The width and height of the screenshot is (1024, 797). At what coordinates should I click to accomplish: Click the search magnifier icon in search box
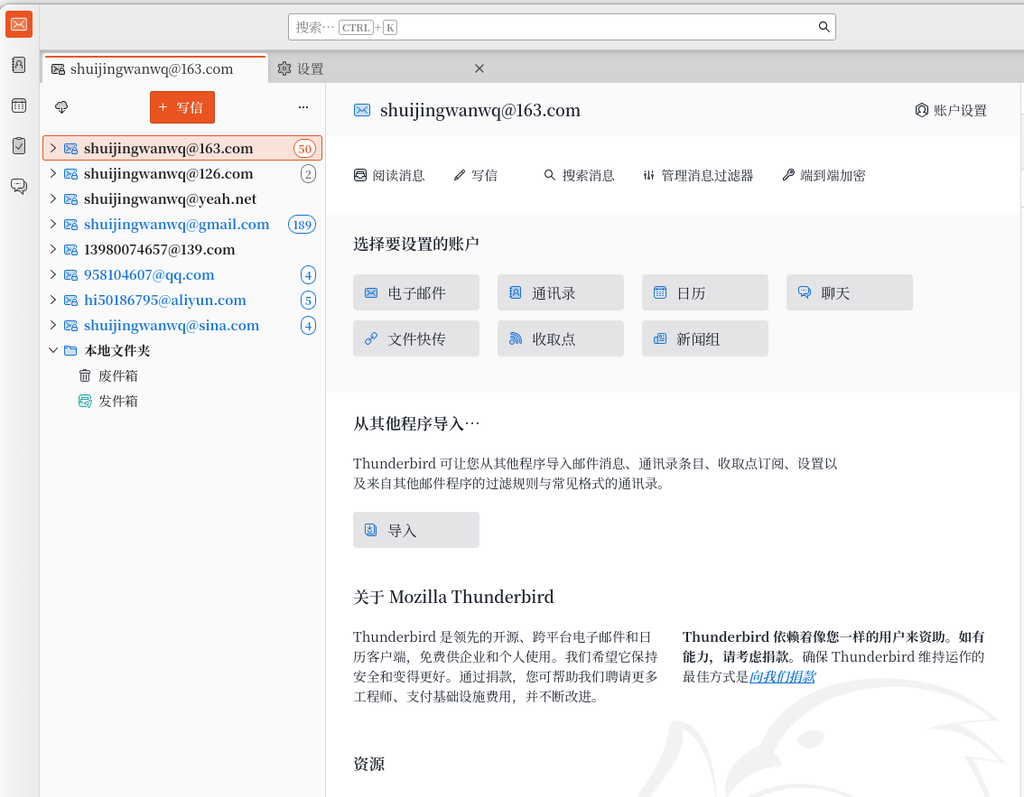[x=824, y=27]
